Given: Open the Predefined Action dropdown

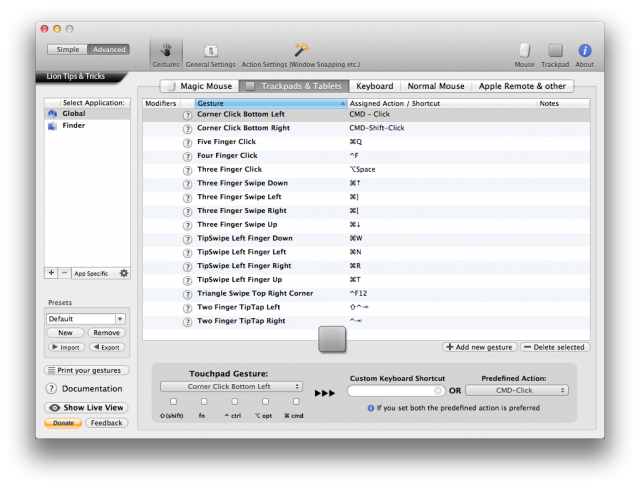Looking at the screenshot, I should [x=517, y=390].
